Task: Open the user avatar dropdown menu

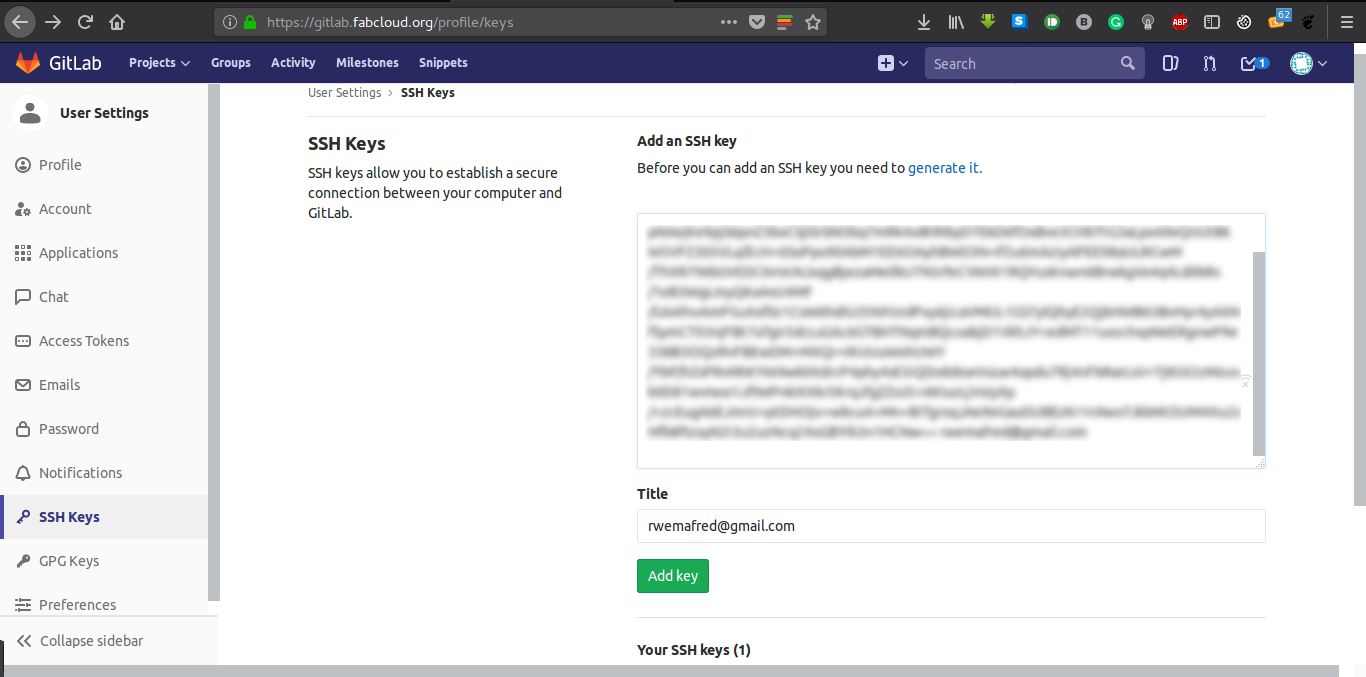Action: click(1304, 62)
